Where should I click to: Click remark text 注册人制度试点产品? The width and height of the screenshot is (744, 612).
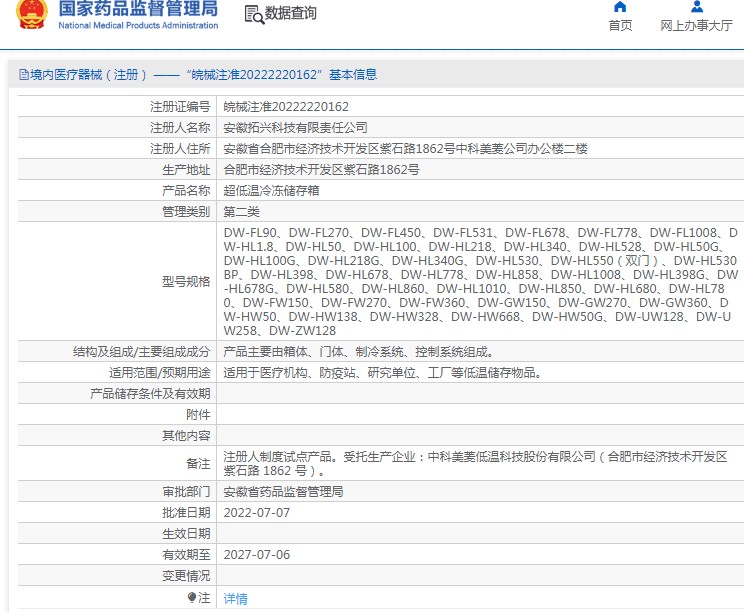tap(475, 464)
